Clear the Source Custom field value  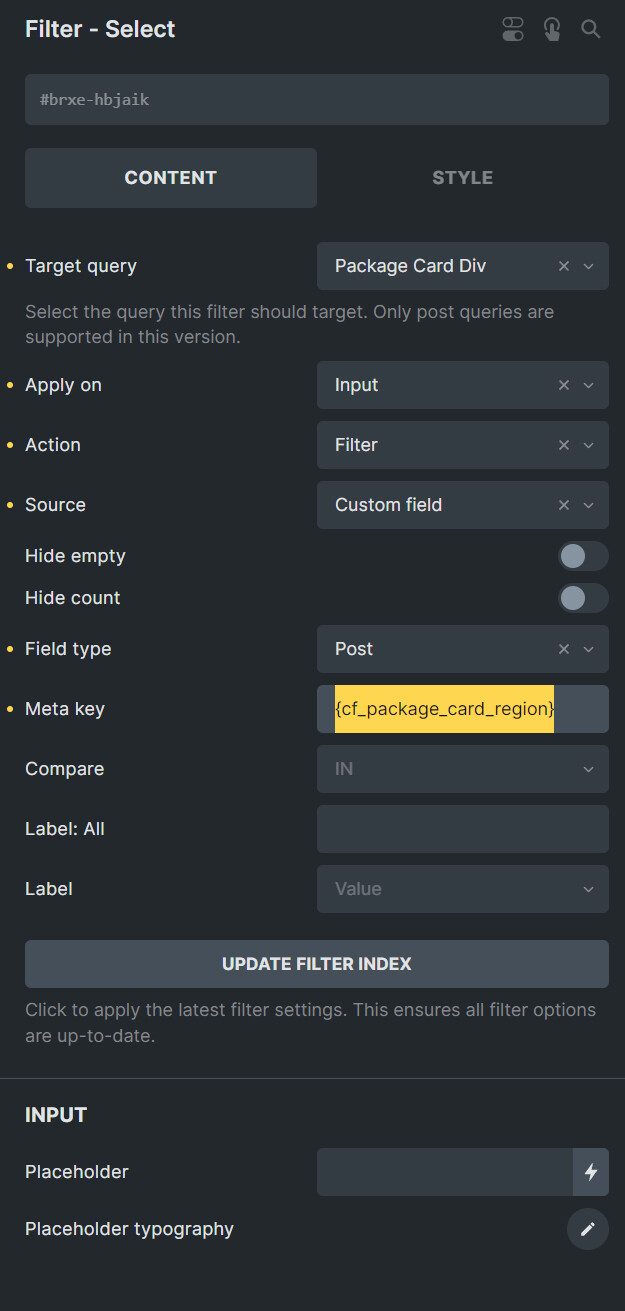point(564,505)
